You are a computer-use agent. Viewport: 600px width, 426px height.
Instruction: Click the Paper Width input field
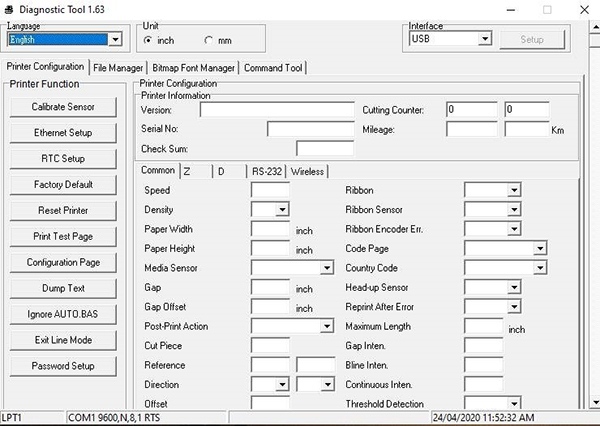pyautogui.click(x=270, y=229)
